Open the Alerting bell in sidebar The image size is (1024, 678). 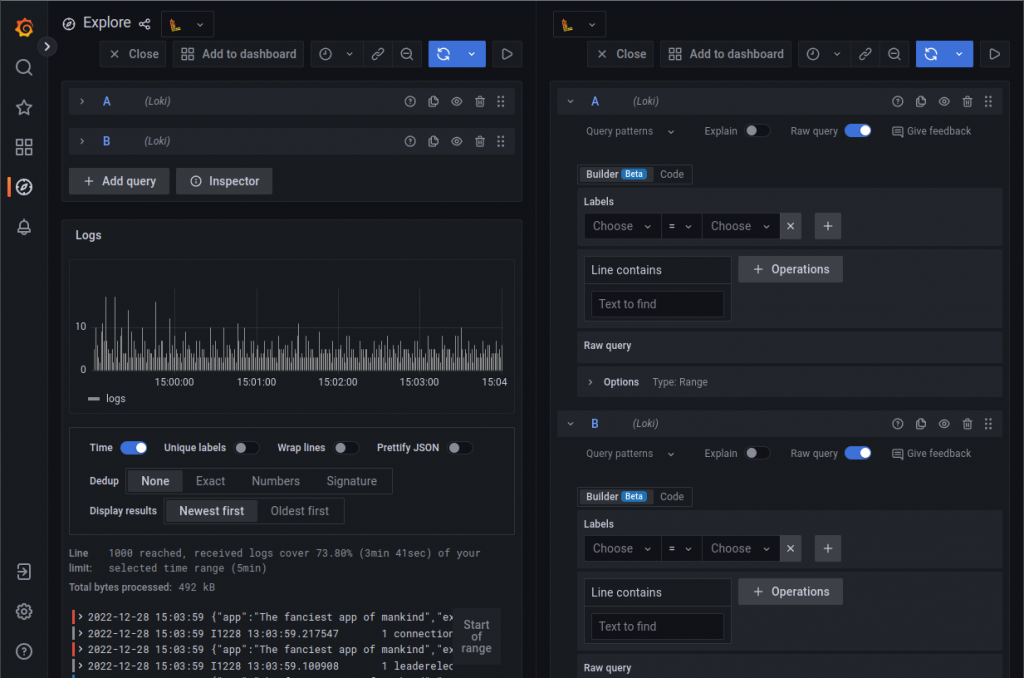pos(24,227)
